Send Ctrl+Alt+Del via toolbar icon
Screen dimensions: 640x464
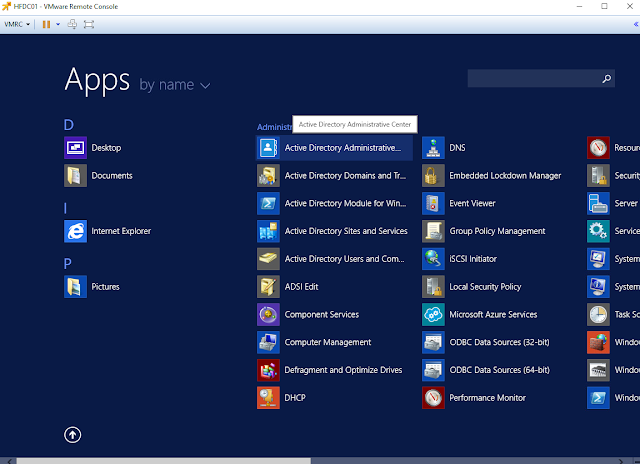(x=72, y=24)
